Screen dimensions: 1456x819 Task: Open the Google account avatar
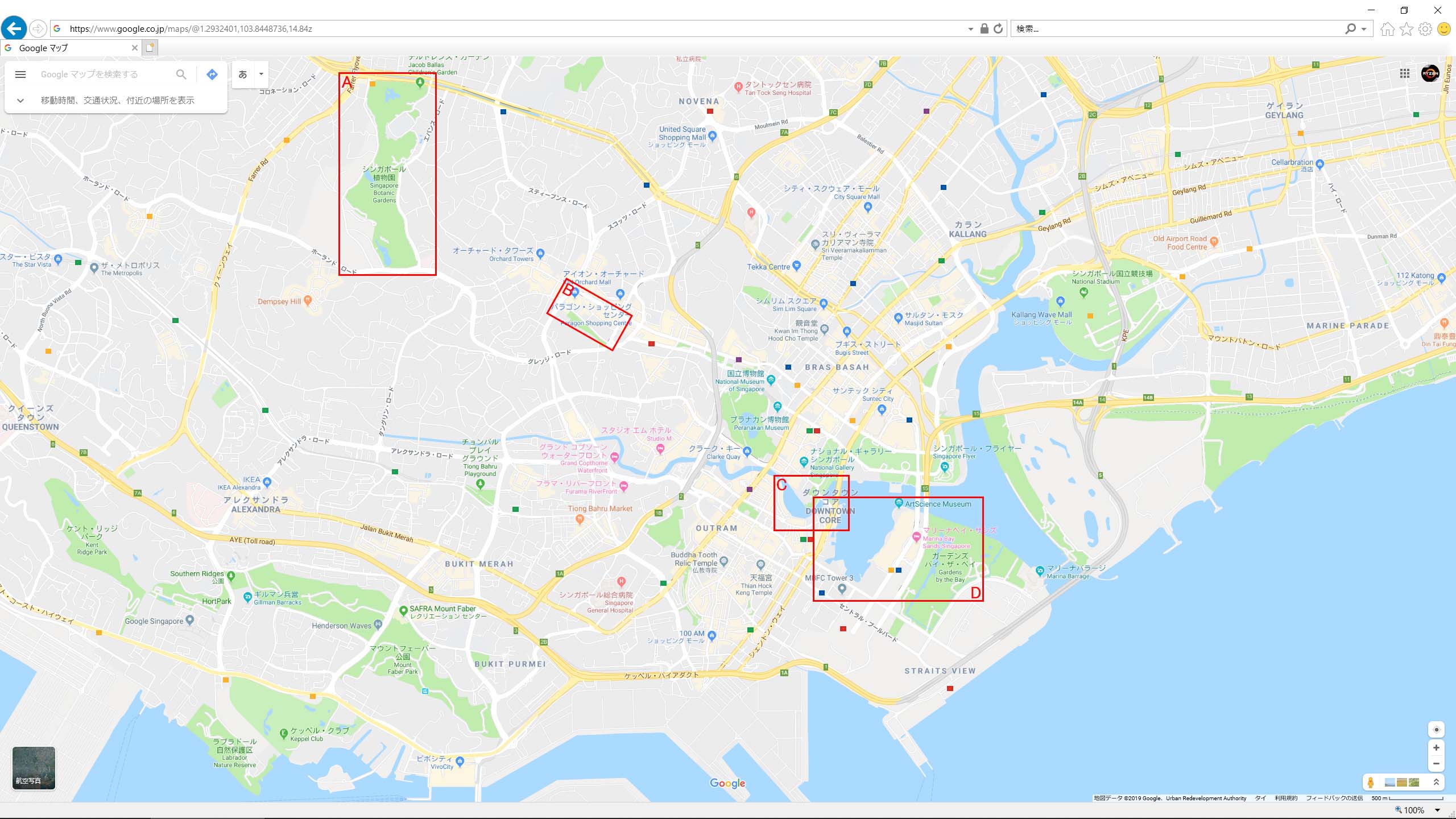click(1430, 73)
